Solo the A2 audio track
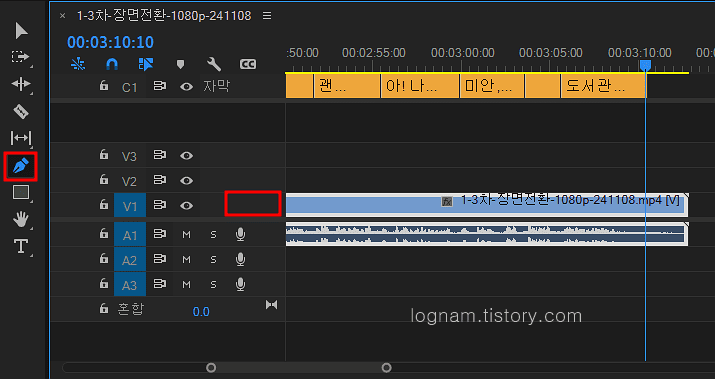715x379 pixels. coord(213,260)
